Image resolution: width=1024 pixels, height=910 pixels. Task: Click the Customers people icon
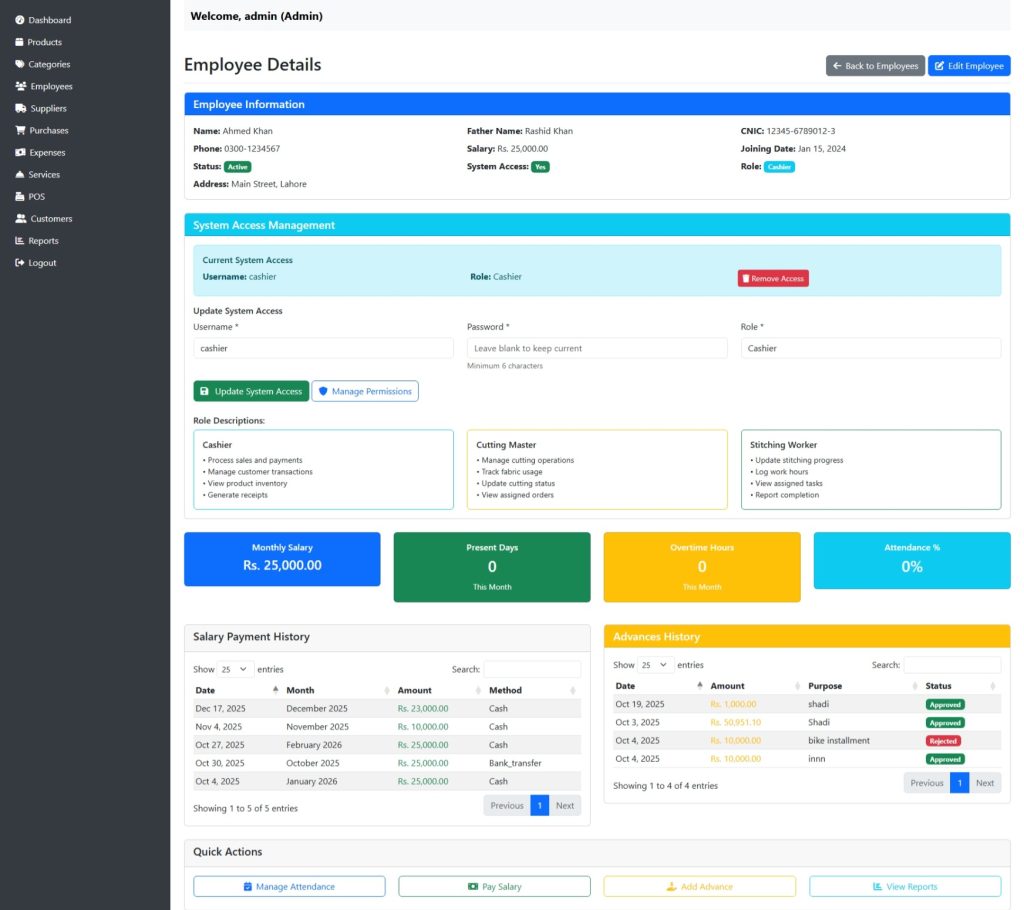pos(21,219)
